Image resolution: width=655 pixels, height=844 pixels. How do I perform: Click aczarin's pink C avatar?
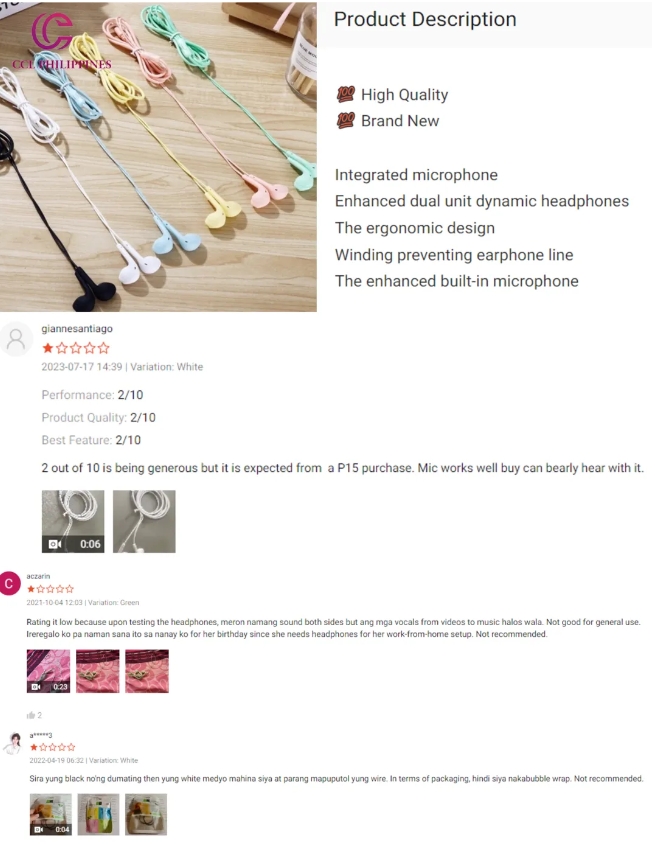coord(10,583)
